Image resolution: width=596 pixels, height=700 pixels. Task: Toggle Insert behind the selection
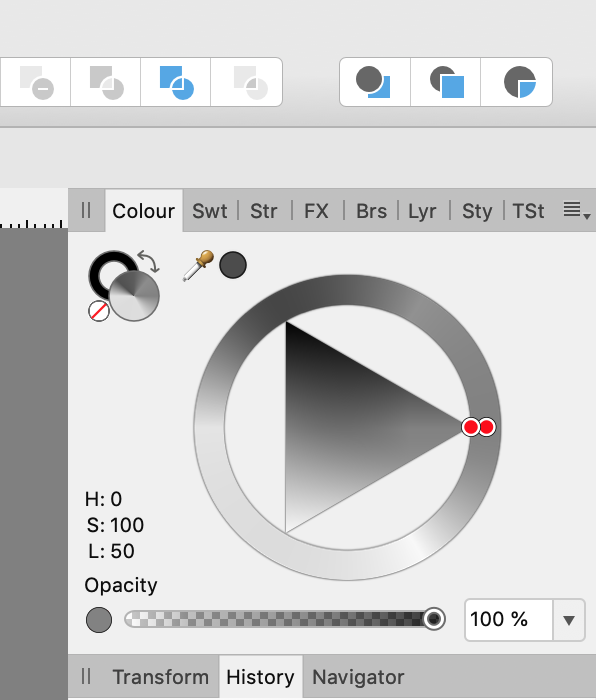click(x=374, y=82)
